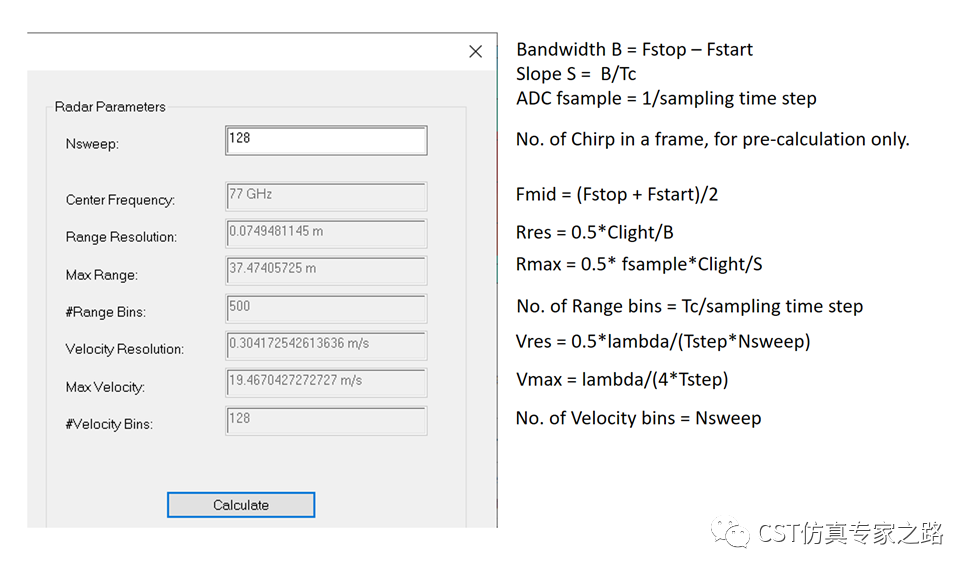Click the Max Range value field
This screenshot has width=975, height=576.
(326, 271)
